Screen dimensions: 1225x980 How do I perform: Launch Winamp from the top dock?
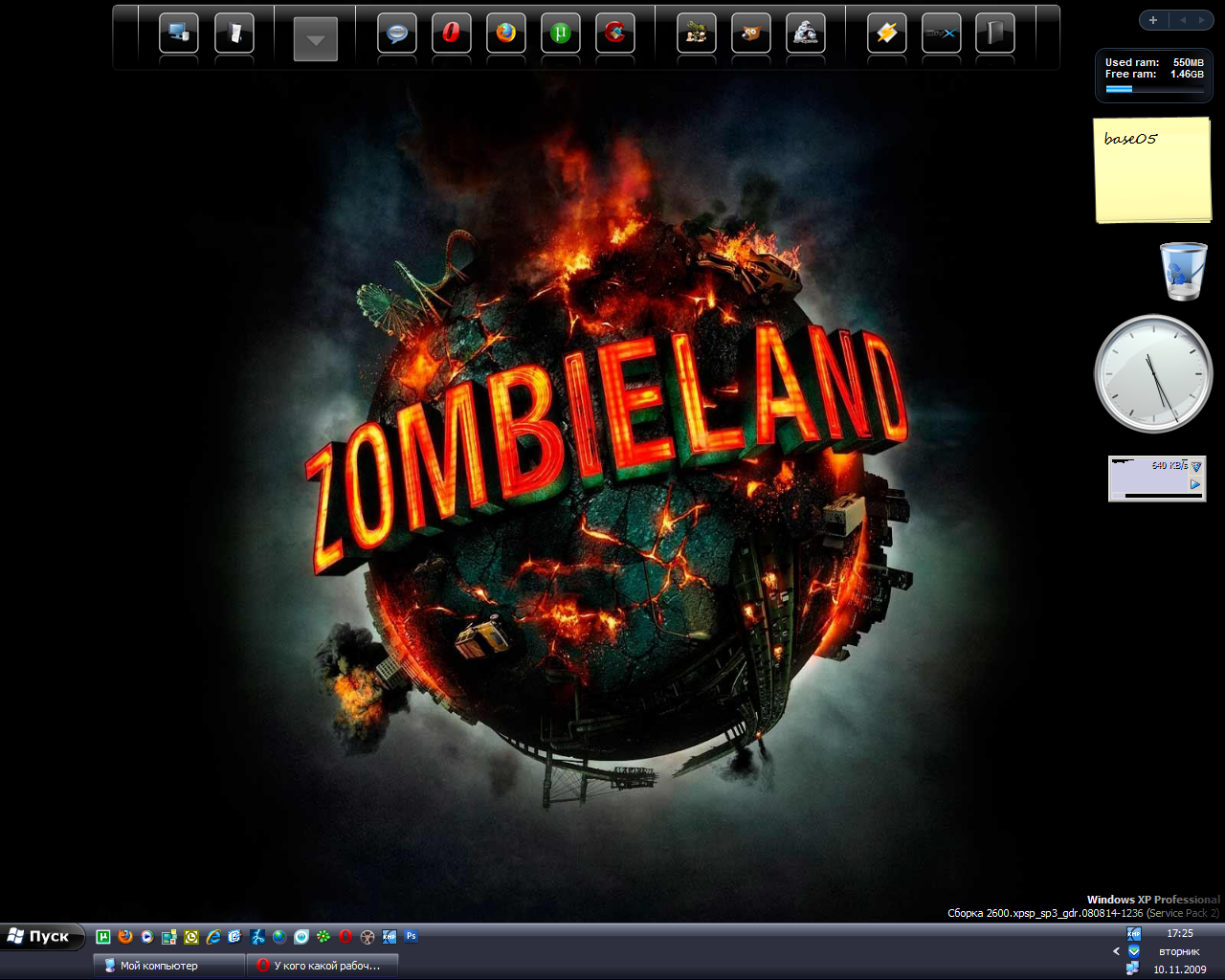point(886,33)
